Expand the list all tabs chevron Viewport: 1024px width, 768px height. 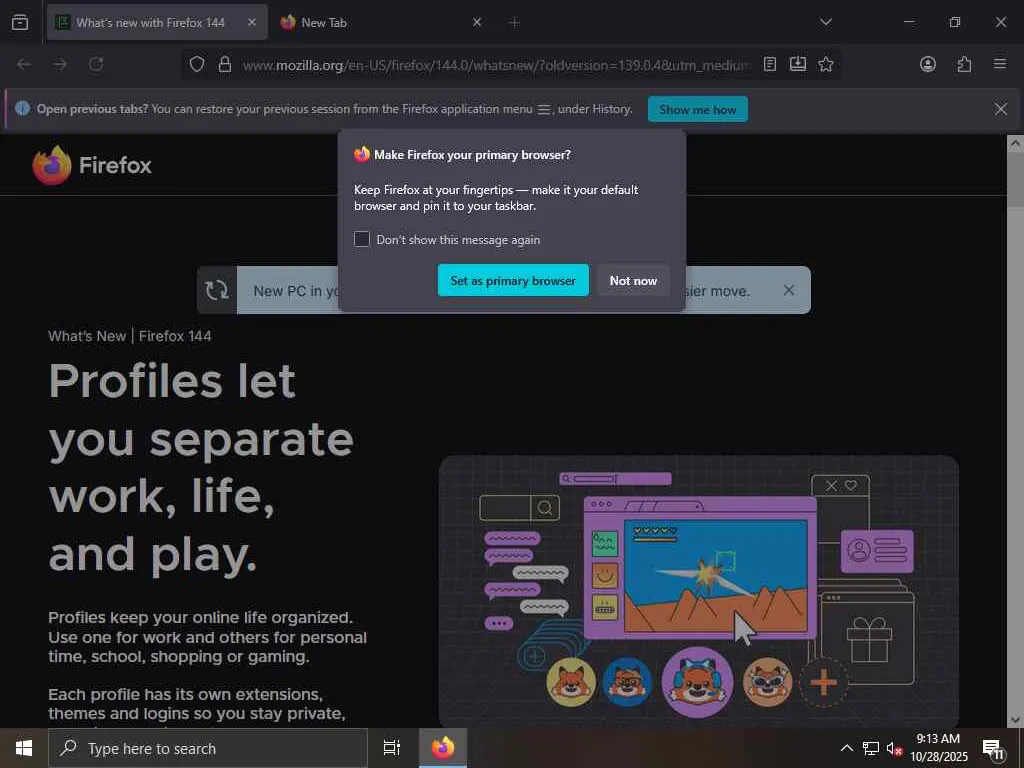(x=825, y=22)
